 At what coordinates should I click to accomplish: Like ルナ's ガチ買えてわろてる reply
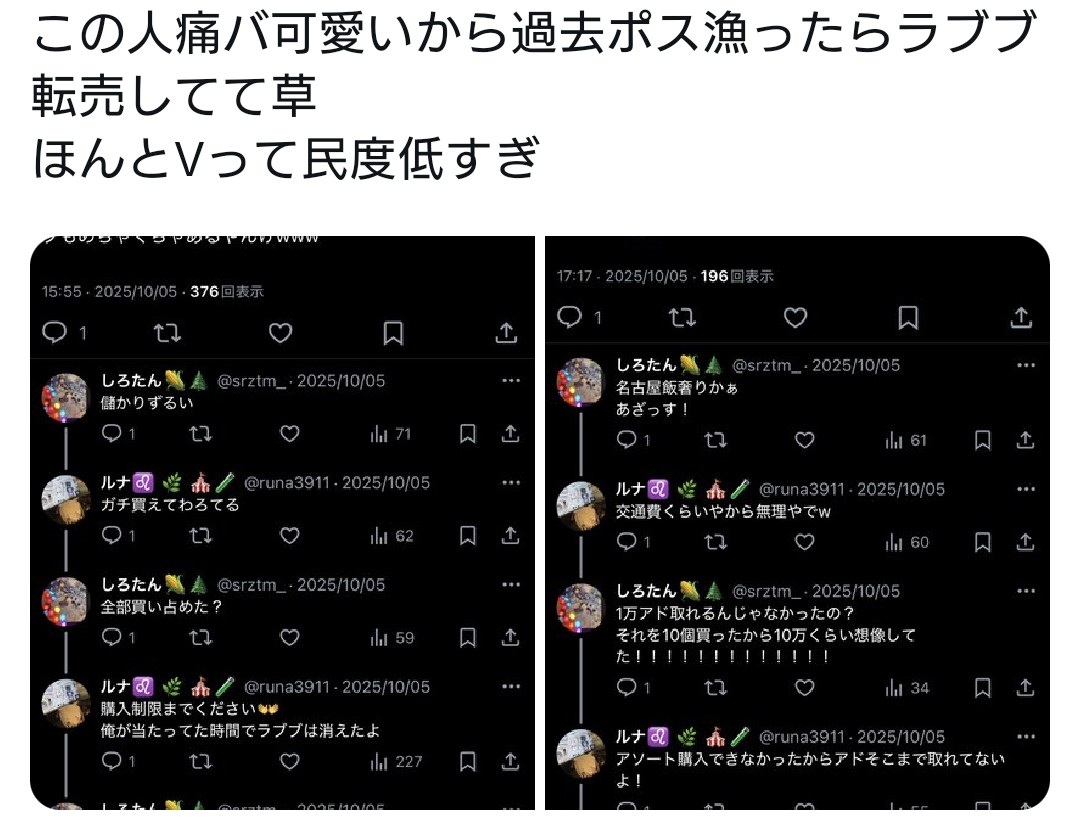point(289,535)
